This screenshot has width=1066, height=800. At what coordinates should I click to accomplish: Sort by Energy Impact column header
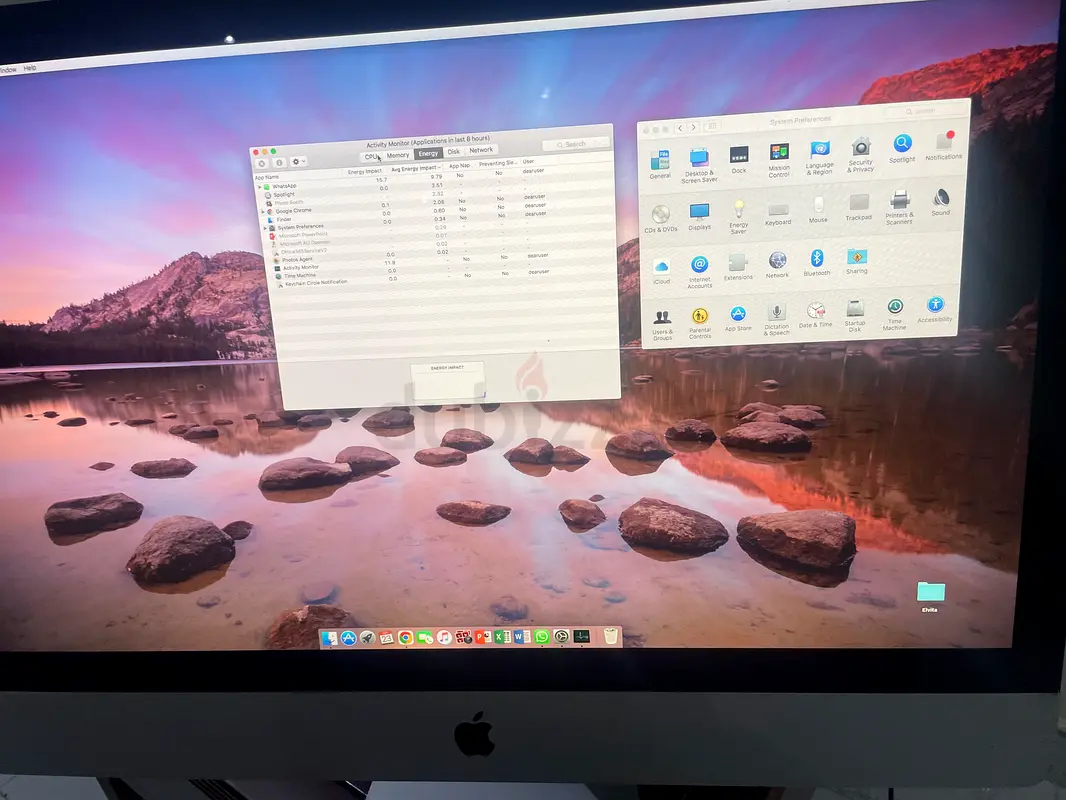tap(365, 171)
